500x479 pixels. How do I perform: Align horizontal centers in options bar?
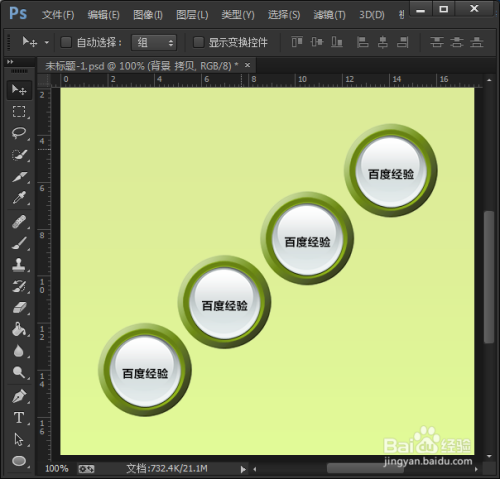[x=382, y=42]
